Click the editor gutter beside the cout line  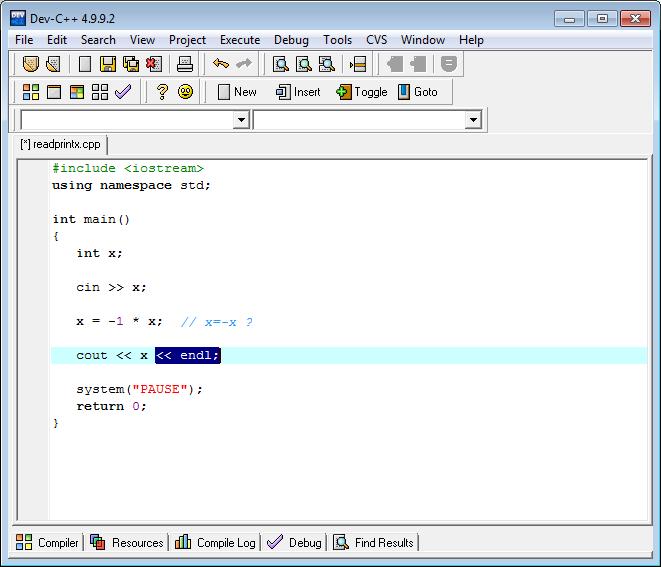click(34, 355)
